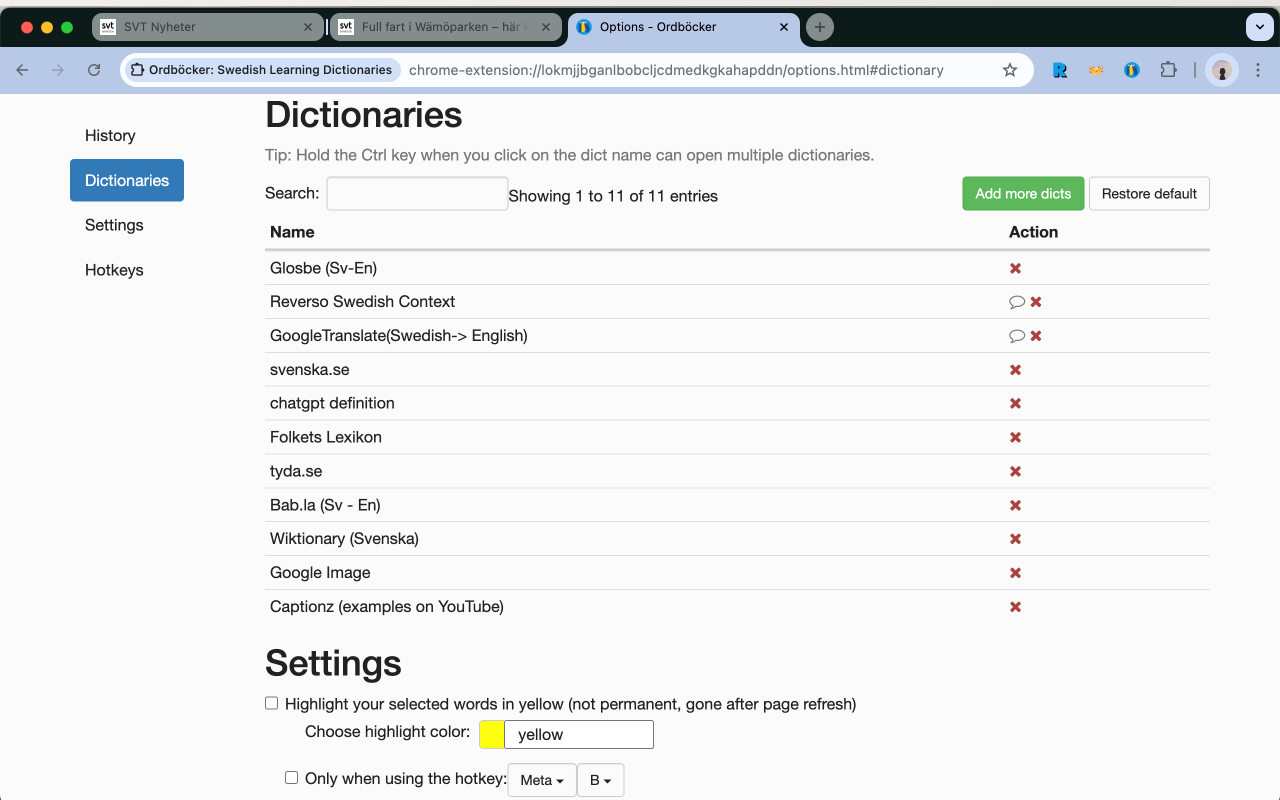Screen dimensions: 1280x800
Task: Delete the chatgpt definition entry
Action: click(x=1015, y=403)
